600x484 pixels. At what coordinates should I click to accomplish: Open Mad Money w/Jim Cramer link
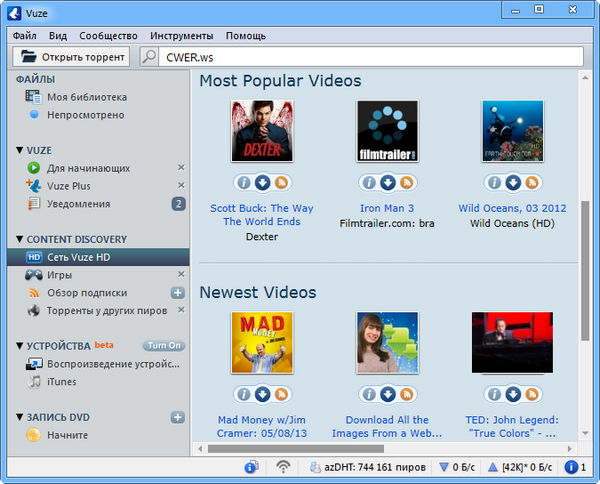tap(262, 427)
